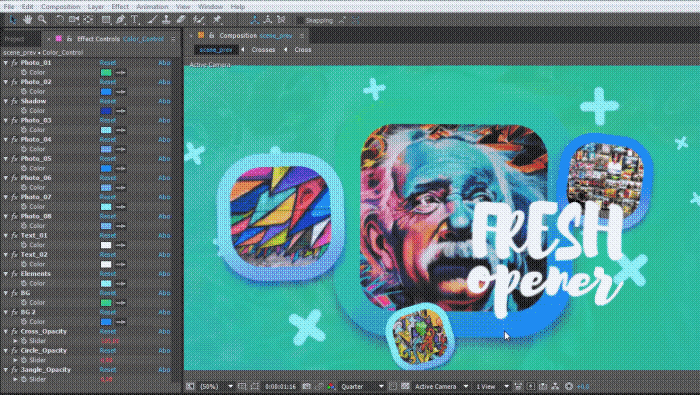700x395 pixels.
Task: Select the Roto Brush tool
Action: click(x=198, y=20)
